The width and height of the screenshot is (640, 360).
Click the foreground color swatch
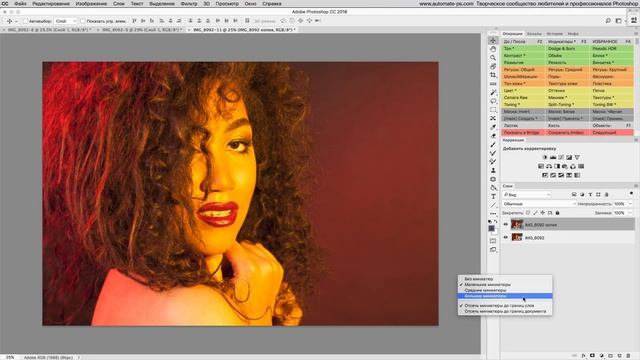pyautogui.click(x=491, y=228)
